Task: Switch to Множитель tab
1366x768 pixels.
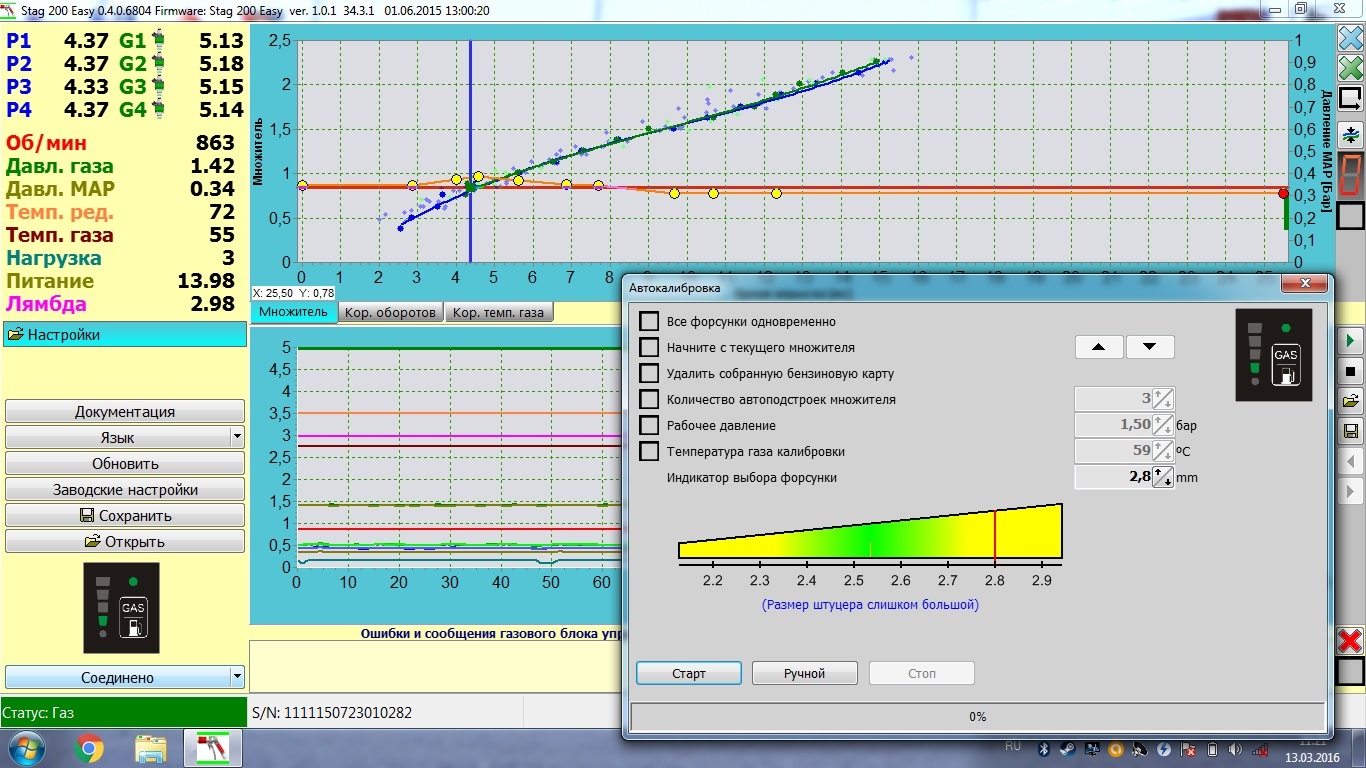Action: click(x=294, y=312)
